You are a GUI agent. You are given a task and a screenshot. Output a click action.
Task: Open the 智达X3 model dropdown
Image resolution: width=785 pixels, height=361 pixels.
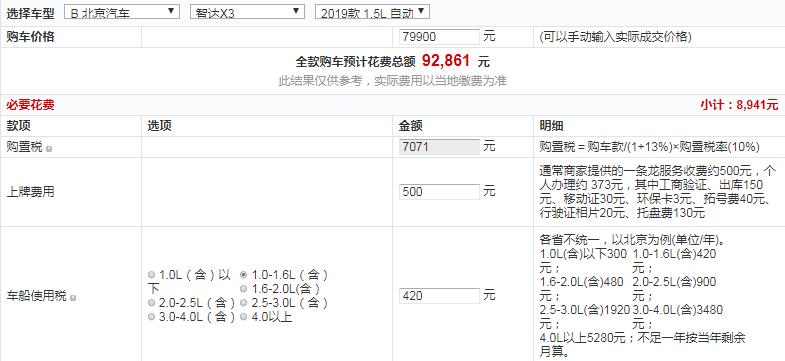pyautogui.click(x=247, y=12)
